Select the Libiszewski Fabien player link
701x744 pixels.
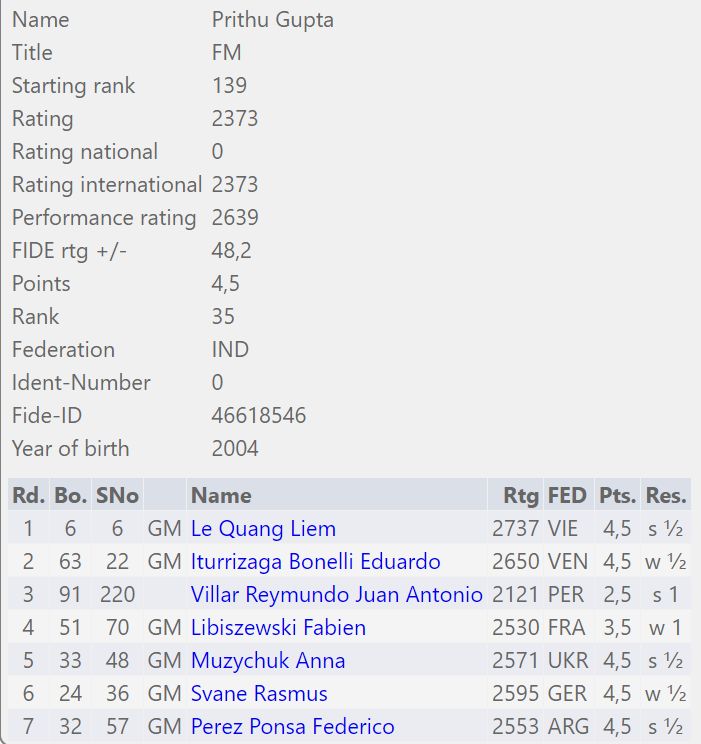coord(278,627)
